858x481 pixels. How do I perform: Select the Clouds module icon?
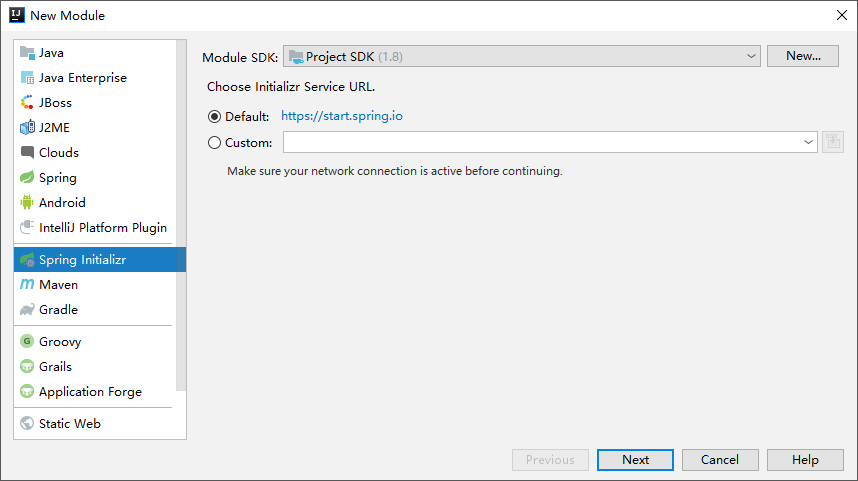[x=27, y=153]
